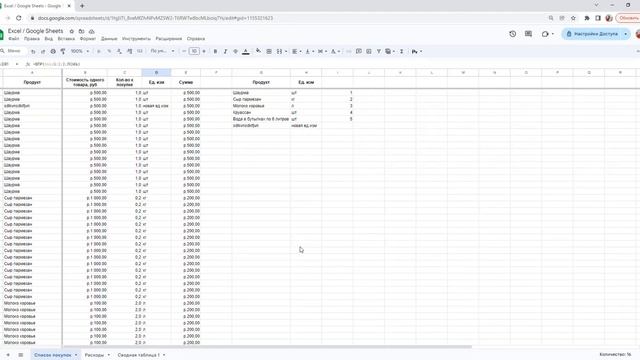Decrease font size with minus button

tap(184, 51)
